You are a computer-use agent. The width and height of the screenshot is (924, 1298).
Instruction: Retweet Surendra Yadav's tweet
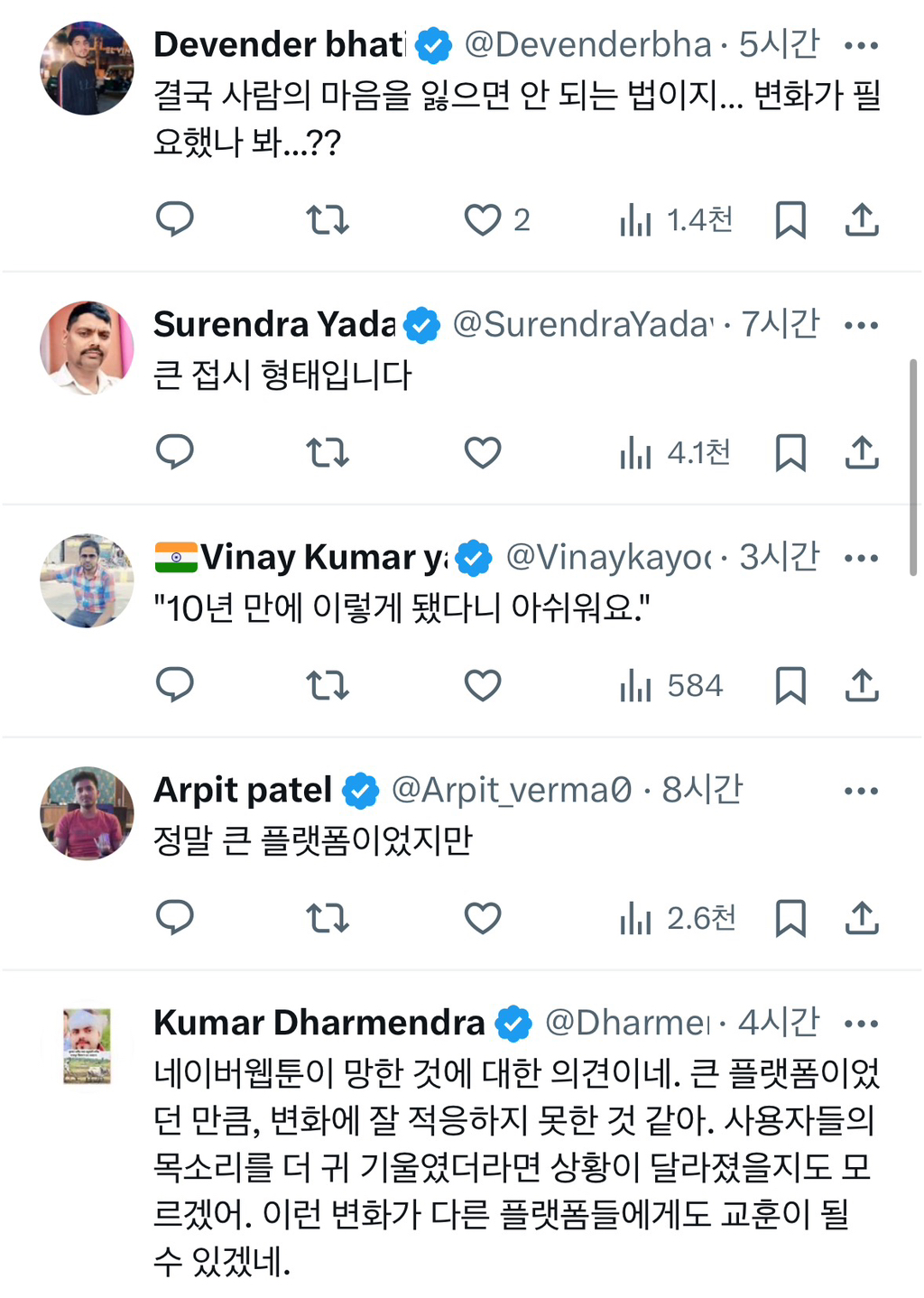[327, 453]
